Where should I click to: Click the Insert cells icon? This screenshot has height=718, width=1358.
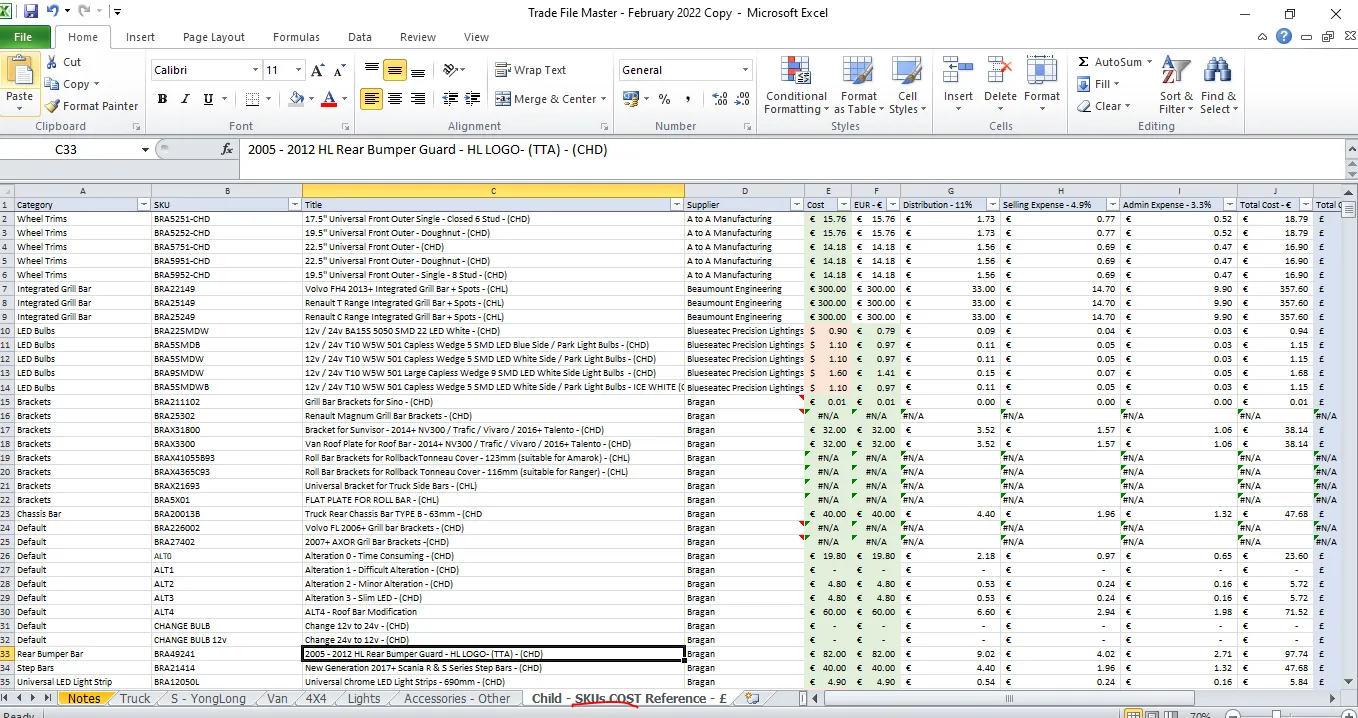pyautogui.click(x=958, y=72)
